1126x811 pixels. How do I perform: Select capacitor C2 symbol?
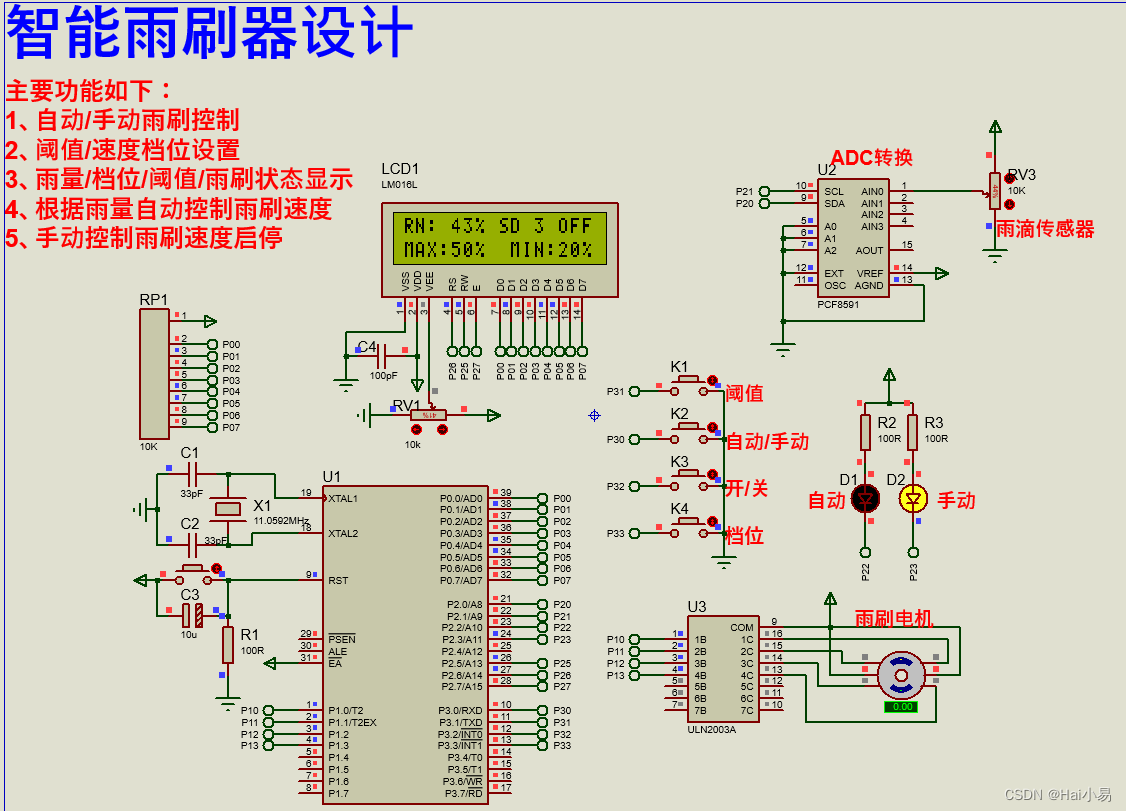click(x=192, y=545)
